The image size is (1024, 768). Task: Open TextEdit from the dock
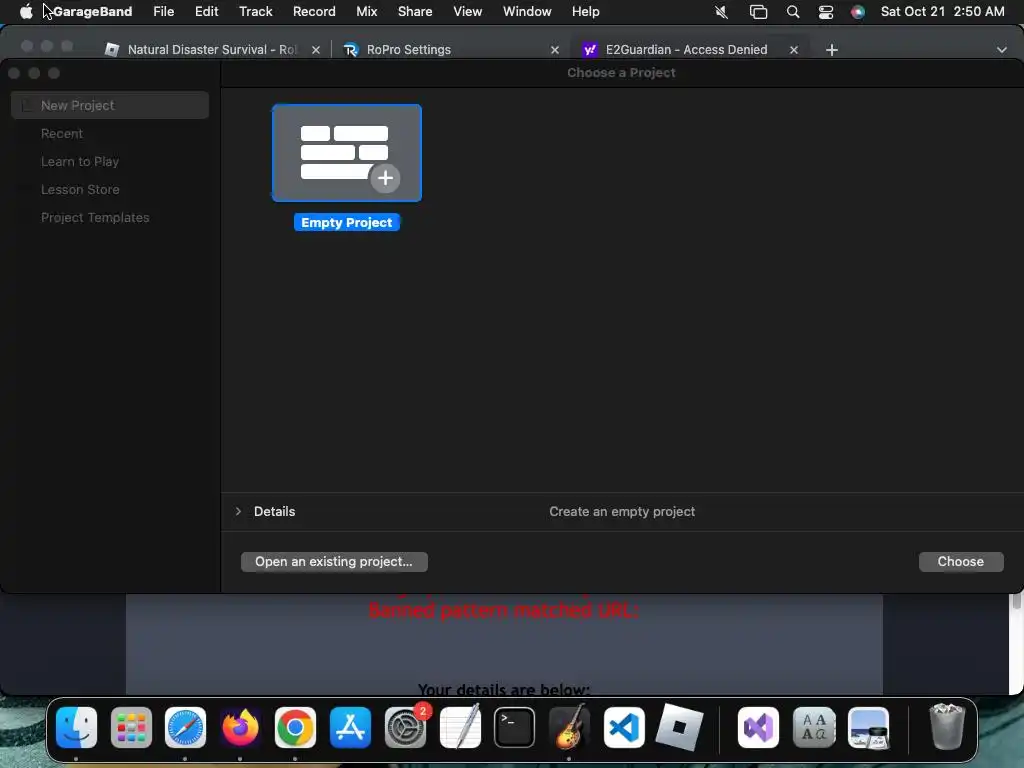(460, 728)
